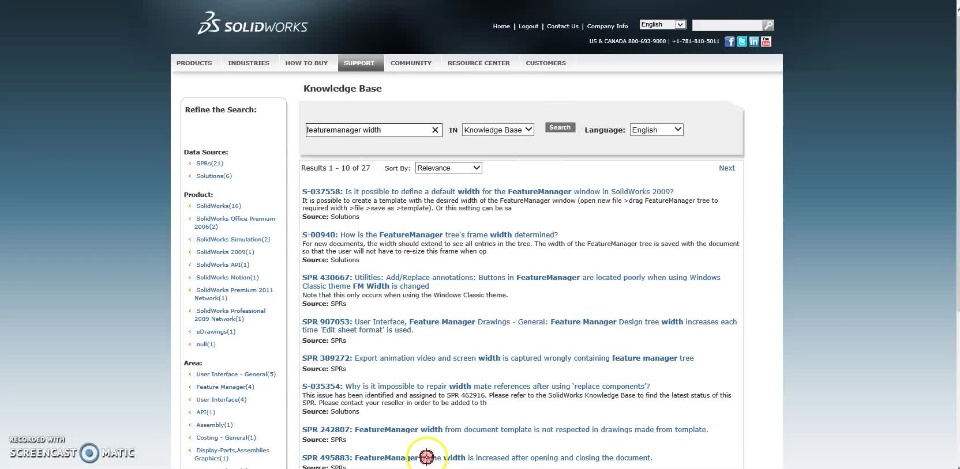Filter by SolidWorks(16) product
The width and height of the screenshot is (960, 469).
tap(219, 206)
